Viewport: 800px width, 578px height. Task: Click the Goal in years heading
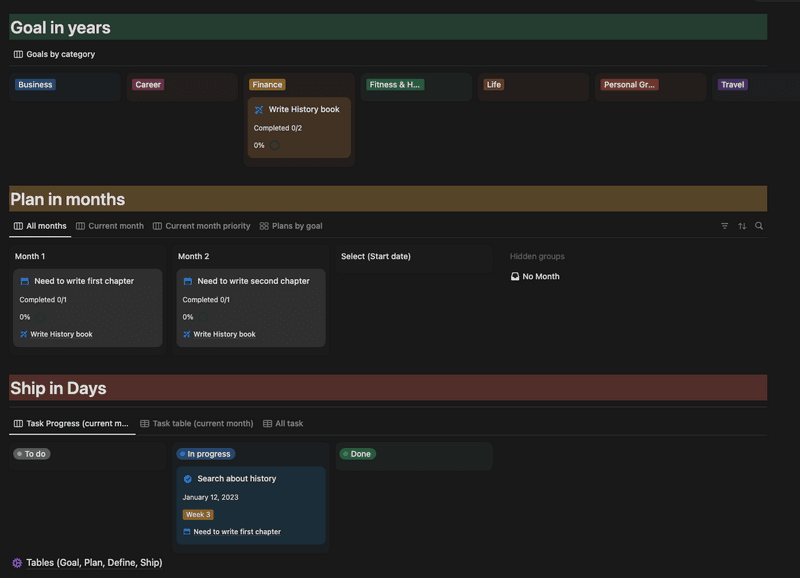[60, 28]
